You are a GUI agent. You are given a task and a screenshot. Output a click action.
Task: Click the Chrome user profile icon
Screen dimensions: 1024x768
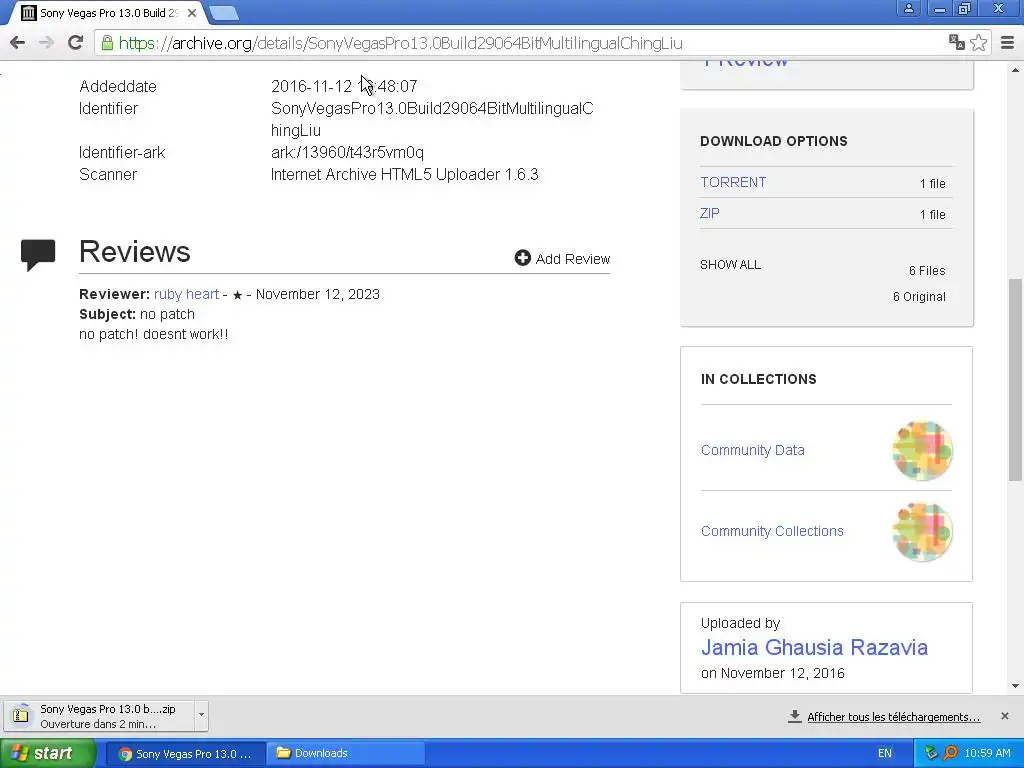(x=908, y=8)
